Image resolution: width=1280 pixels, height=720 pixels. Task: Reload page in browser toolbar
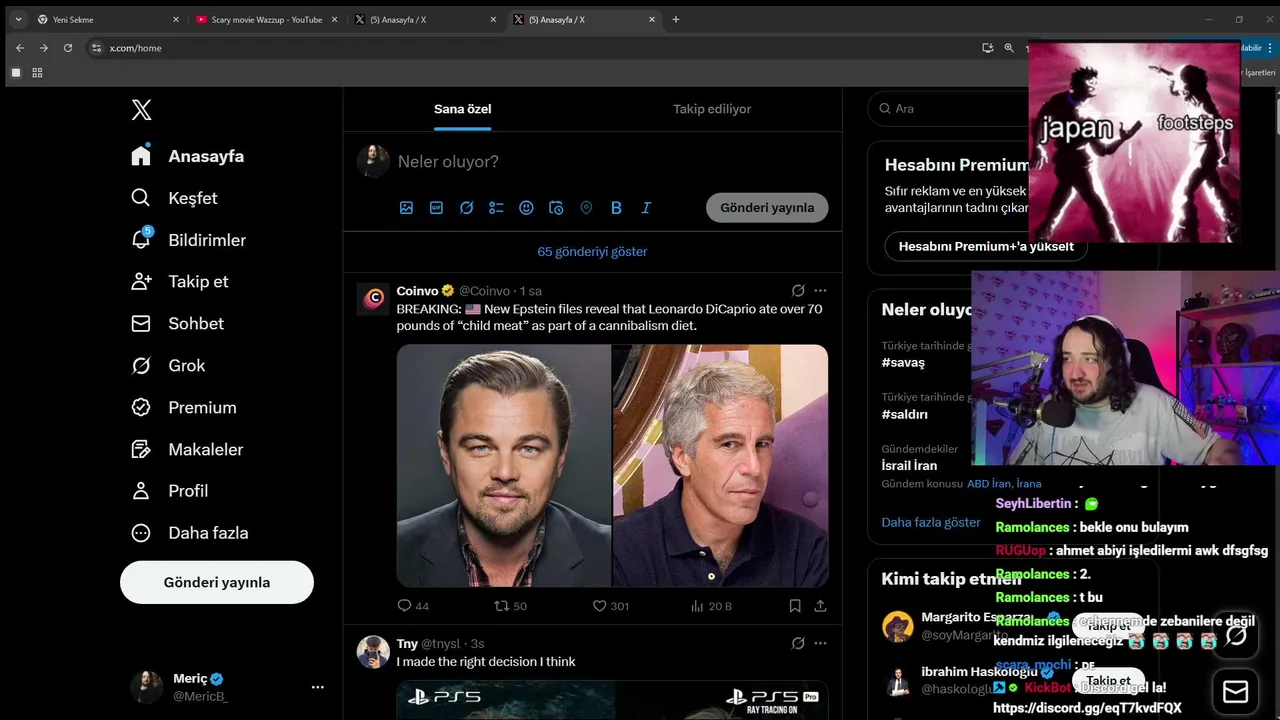68,48
